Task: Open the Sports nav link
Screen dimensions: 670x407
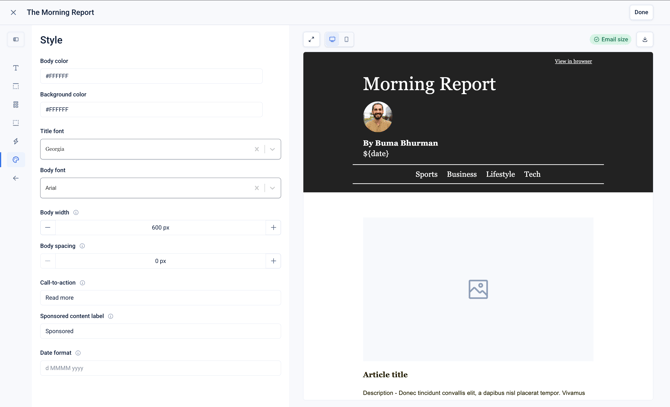Action: click(426, 174)
